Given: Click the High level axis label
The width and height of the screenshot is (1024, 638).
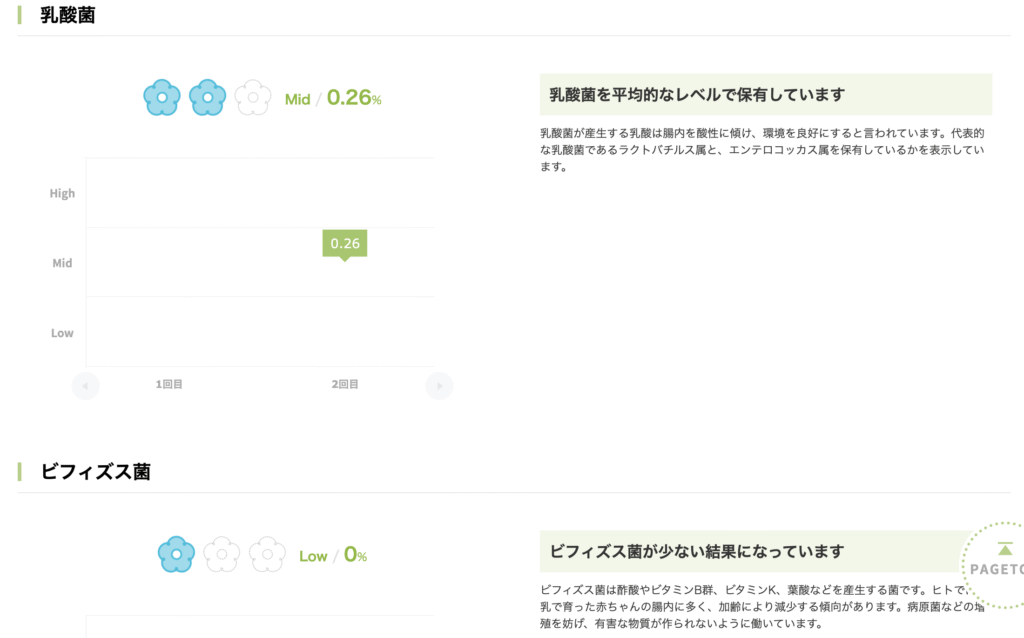Looking at the screenshot, I should click(x=62, y=193).
